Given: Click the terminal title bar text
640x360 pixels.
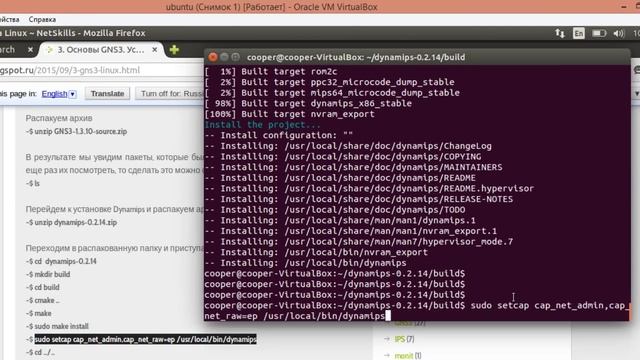Looking at the screenshot, I should pyautogui.click(x=356, y=57).
